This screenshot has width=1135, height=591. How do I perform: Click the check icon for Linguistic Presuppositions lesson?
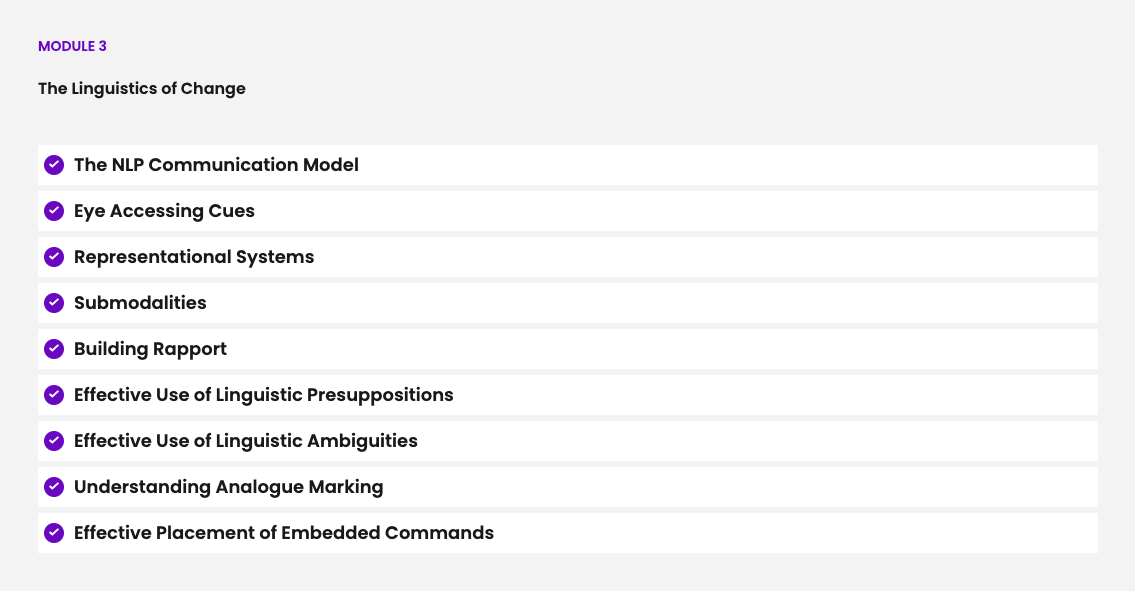point(54,395)
